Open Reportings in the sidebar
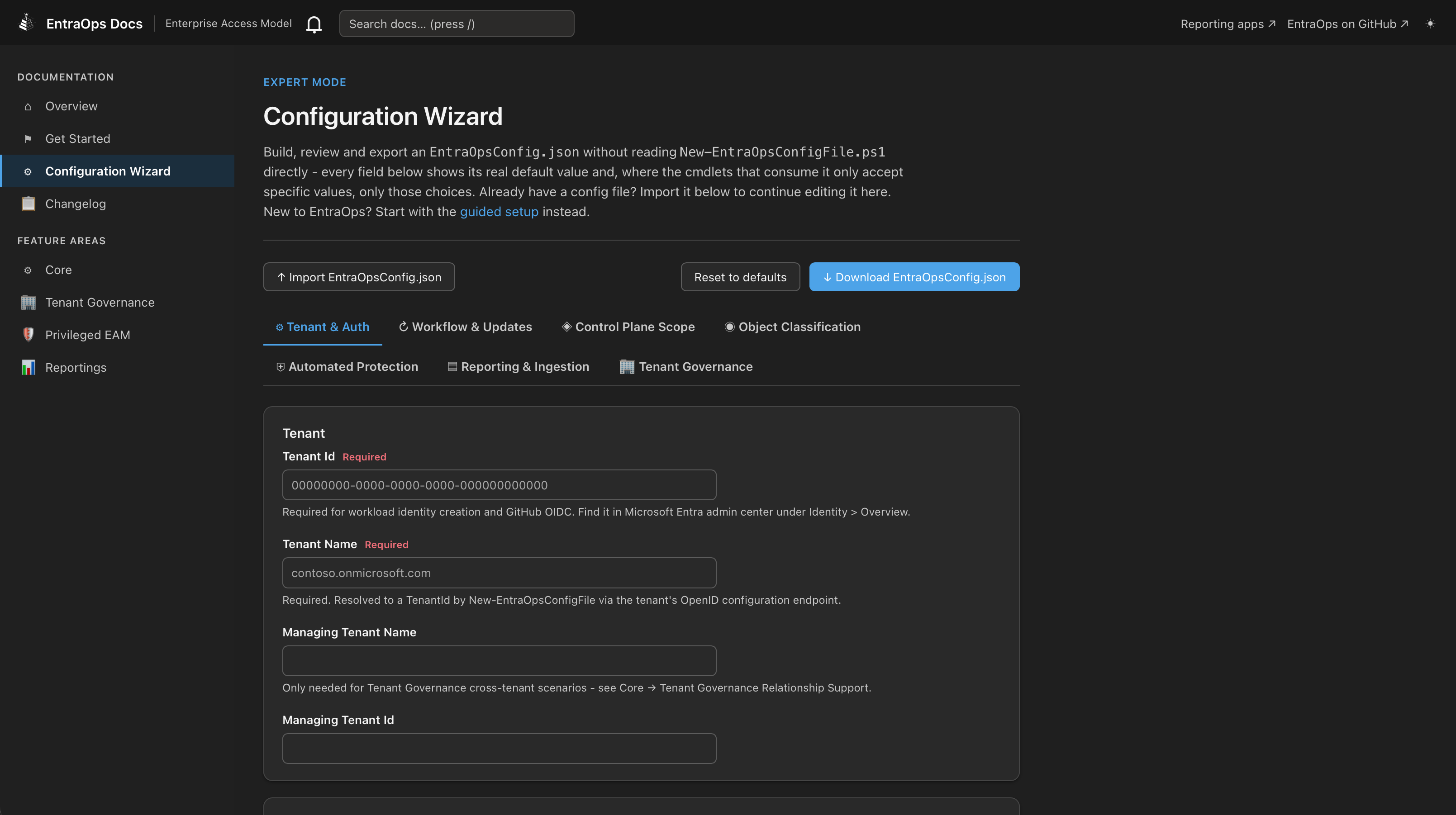This screenshot has width=1456, height=815. 118,367
